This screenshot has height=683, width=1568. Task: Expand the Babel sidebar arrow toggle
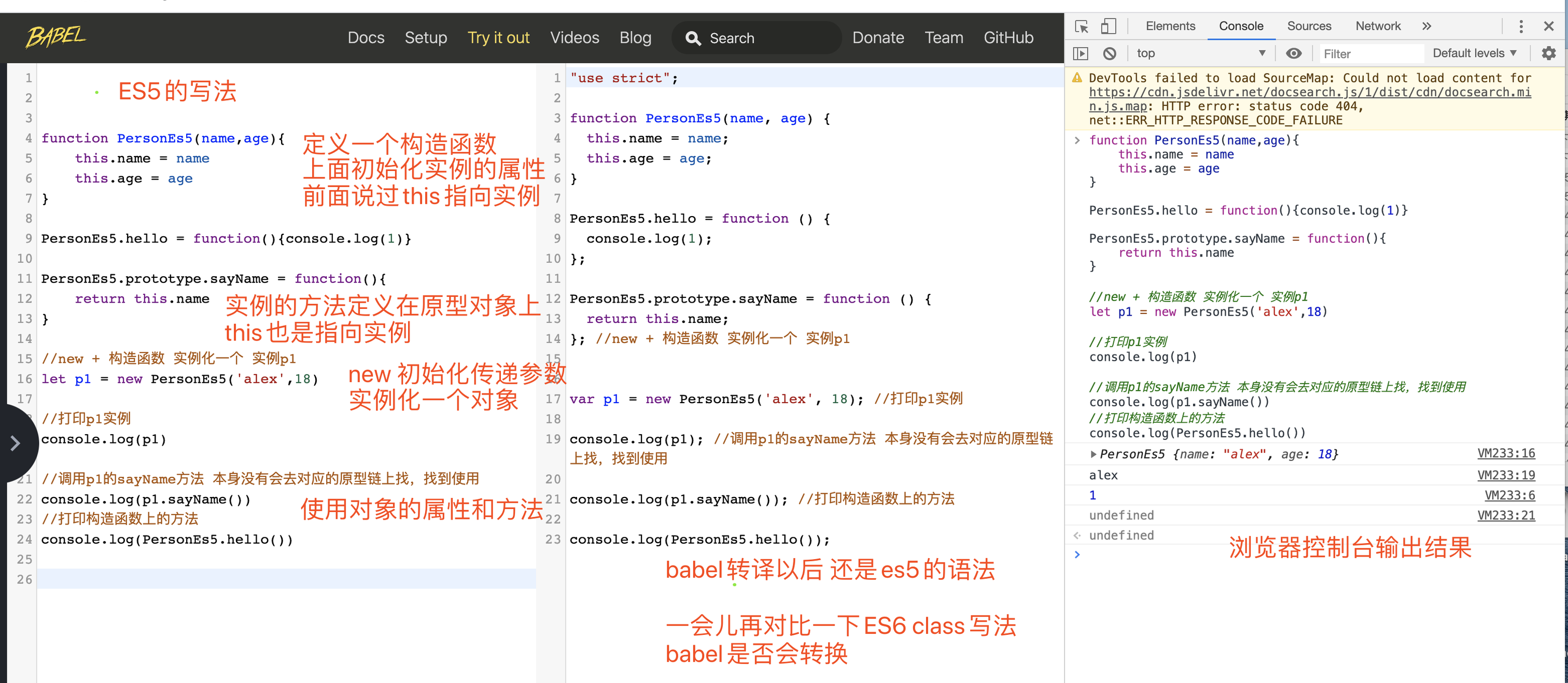click(x=15, y=443)
